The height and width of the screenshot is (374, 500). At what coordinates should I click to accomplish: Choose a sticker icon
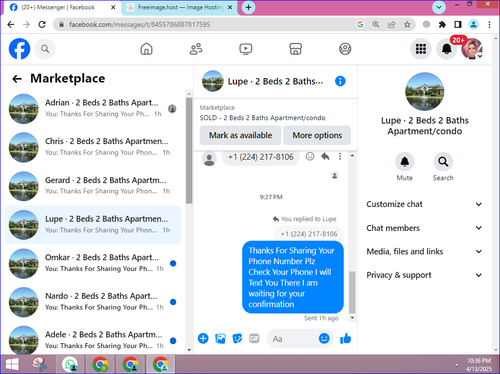coord(237,338)
